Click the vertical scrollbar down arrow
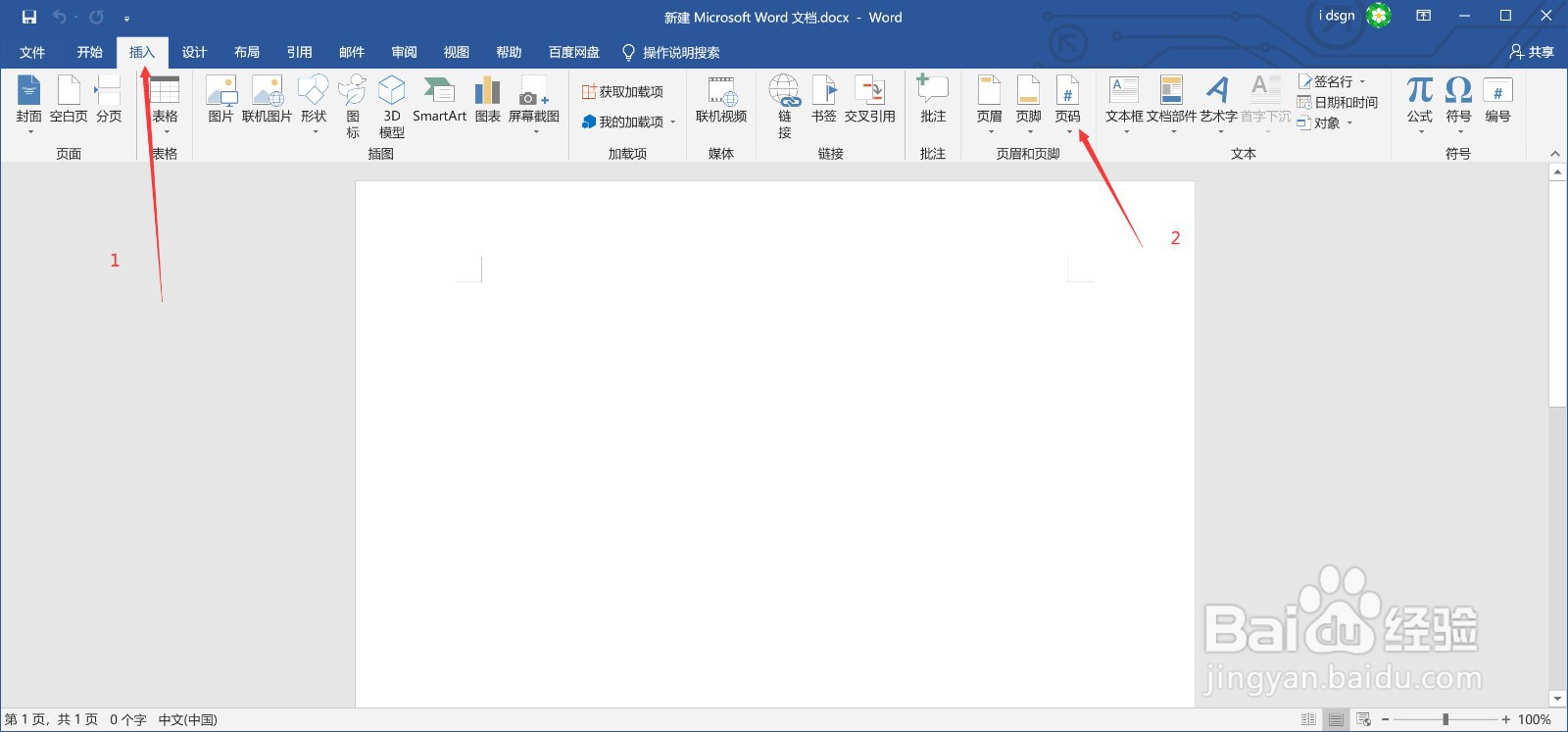1568x732 pixels. [1557, 699]
